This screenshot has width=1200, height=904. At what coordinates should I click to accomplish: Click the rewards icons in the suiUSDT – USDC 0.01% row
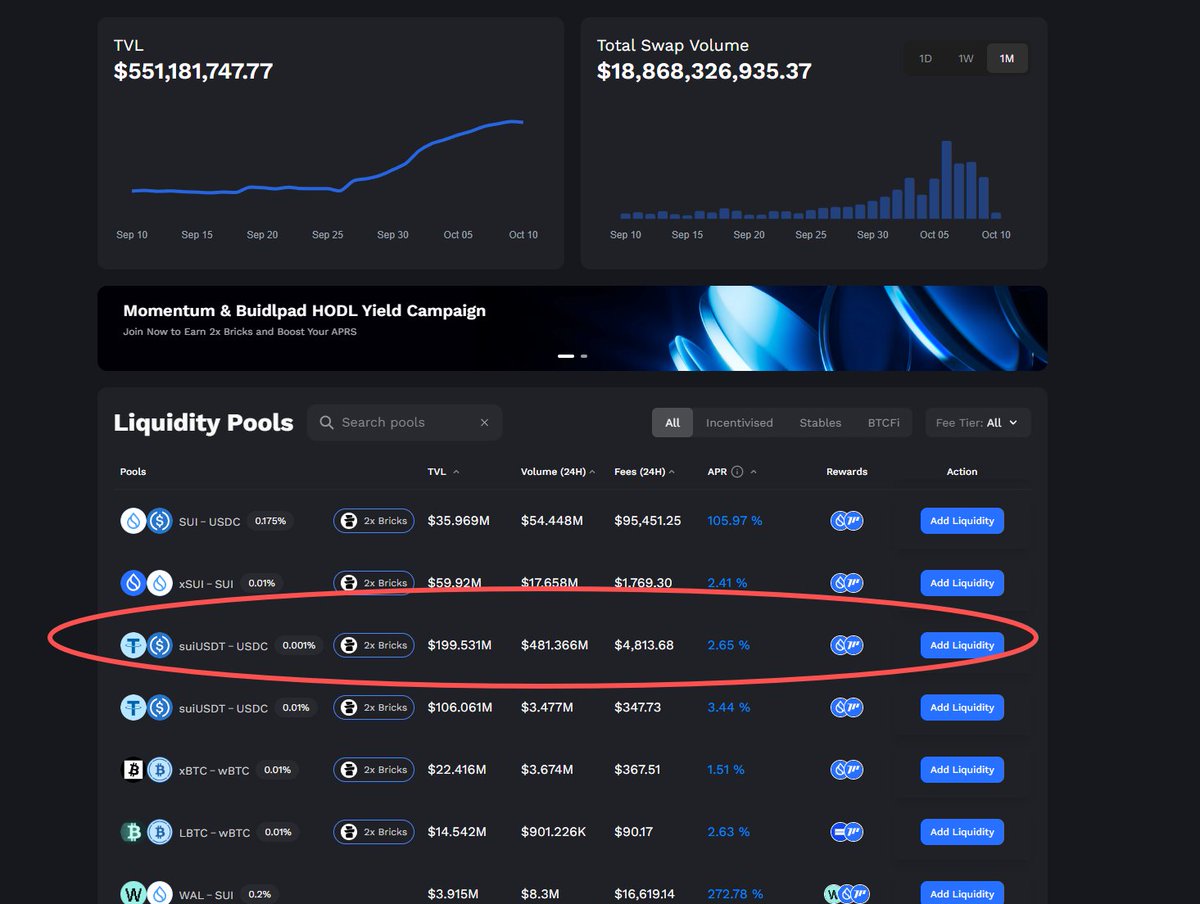pyautogui.click(x=847, y=708)
